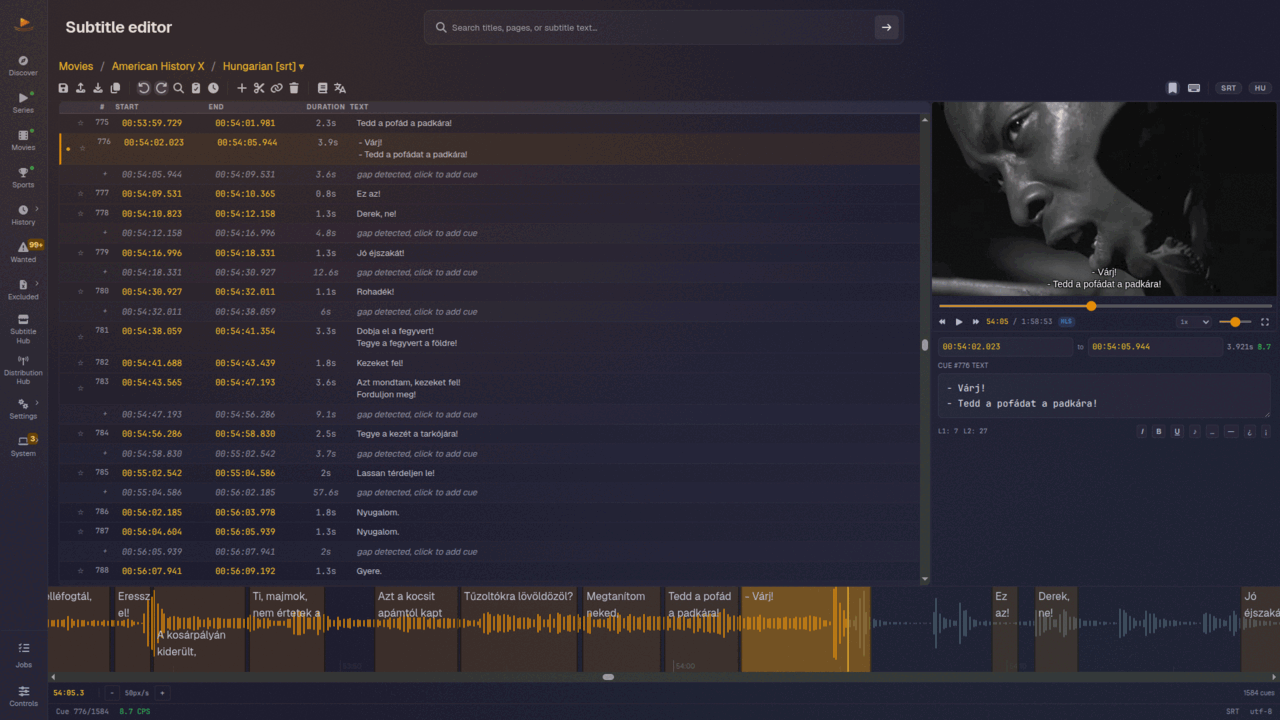Adjust the volume slider in the player
The height and width of the screenshot is (720, 1280).
point(1235,322)
